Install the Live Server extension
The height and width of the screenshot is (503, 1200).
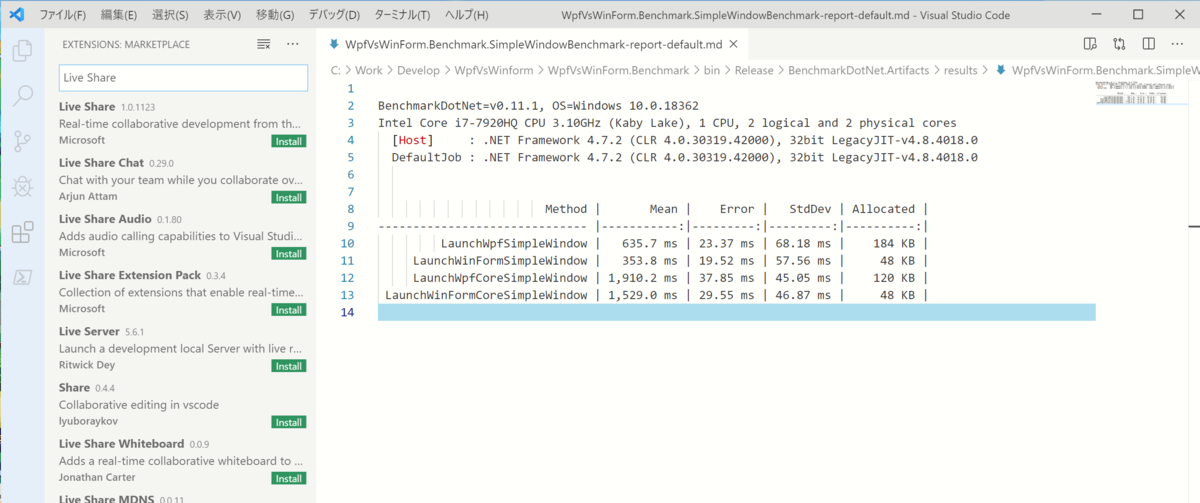pos(289,366)
